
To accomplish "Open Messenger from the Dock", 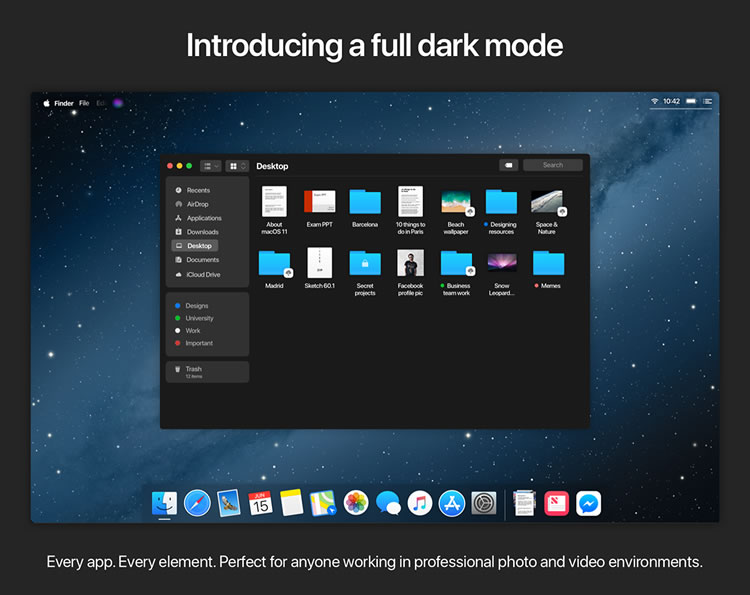I will (x=588, y=503).
